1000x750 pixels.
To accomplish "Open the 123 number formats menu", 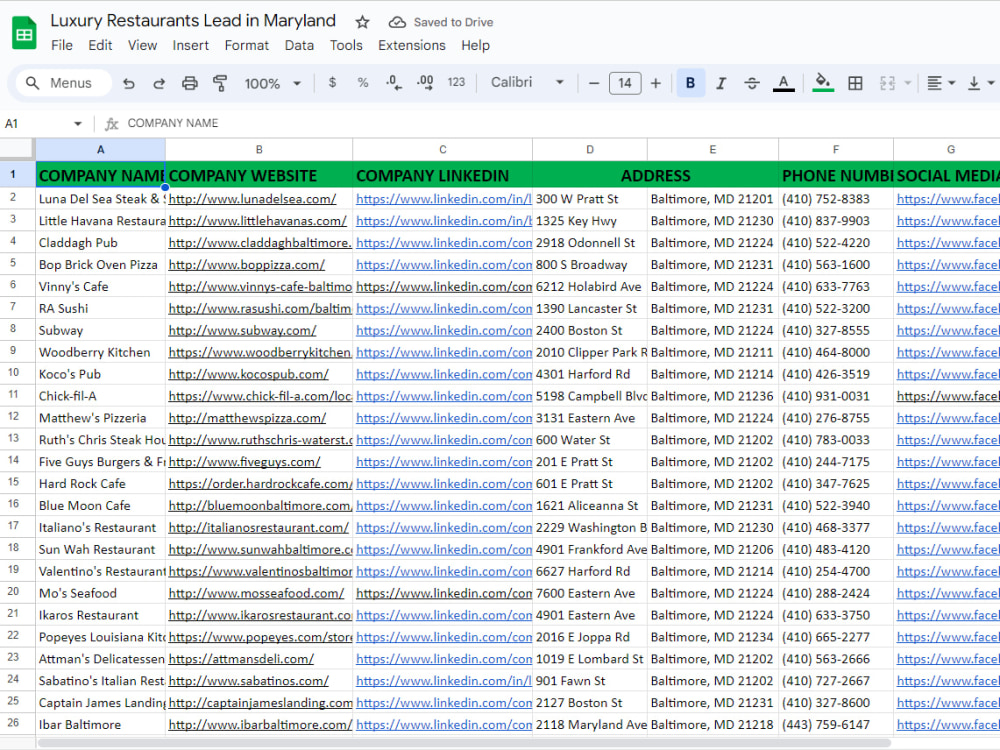I will point(456,82).
